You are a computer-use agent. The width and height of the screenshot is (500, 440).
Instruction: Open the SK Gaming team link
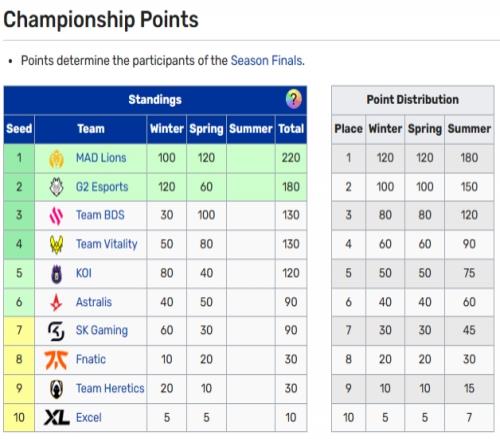(102, 330)
